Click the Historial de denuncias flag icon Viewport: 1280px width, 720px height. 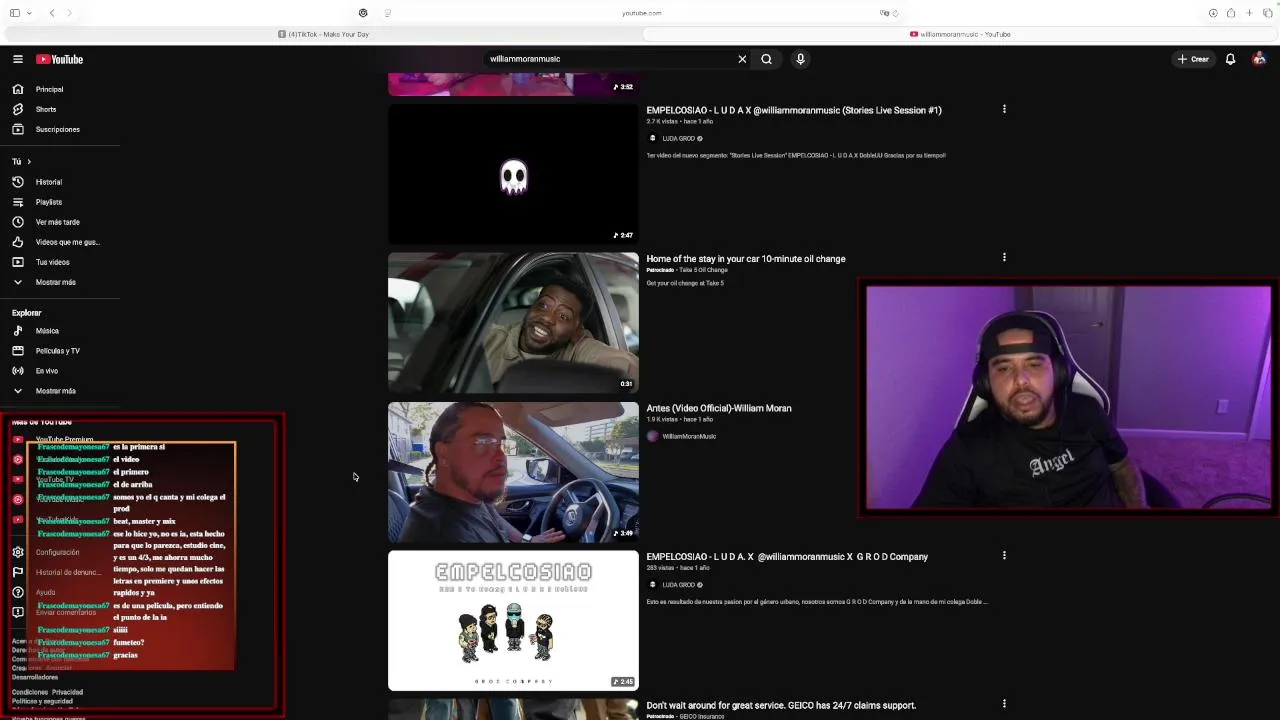pyautogui.click(x=17, y=572)
